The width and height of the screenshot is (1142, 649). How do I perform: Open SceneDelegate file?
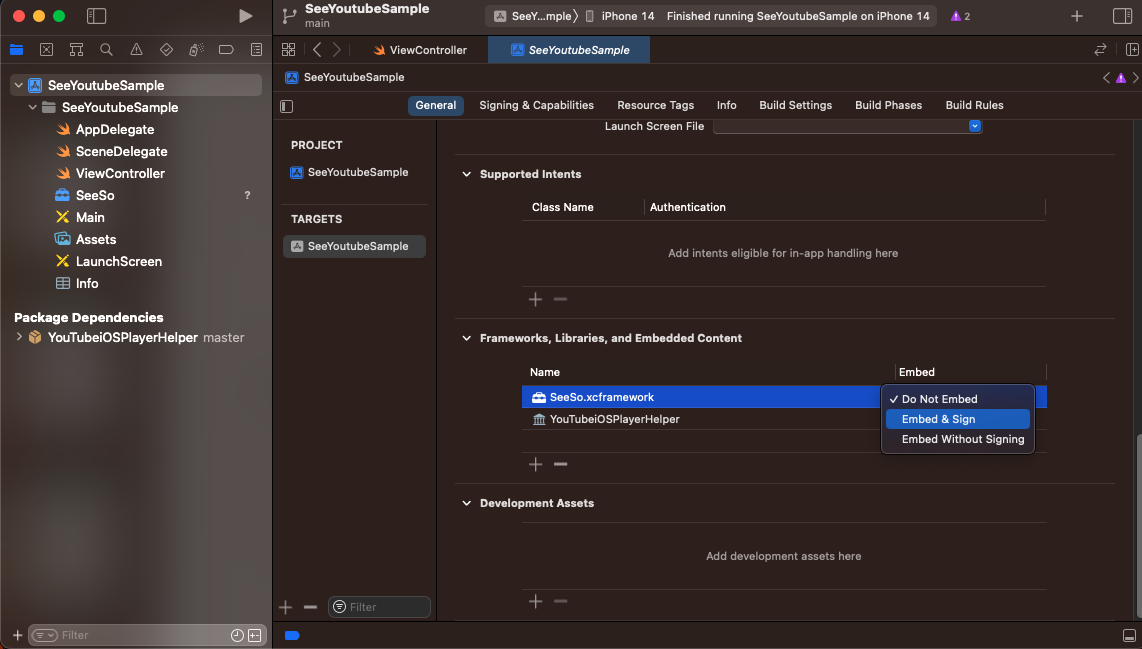coord(121,151)
